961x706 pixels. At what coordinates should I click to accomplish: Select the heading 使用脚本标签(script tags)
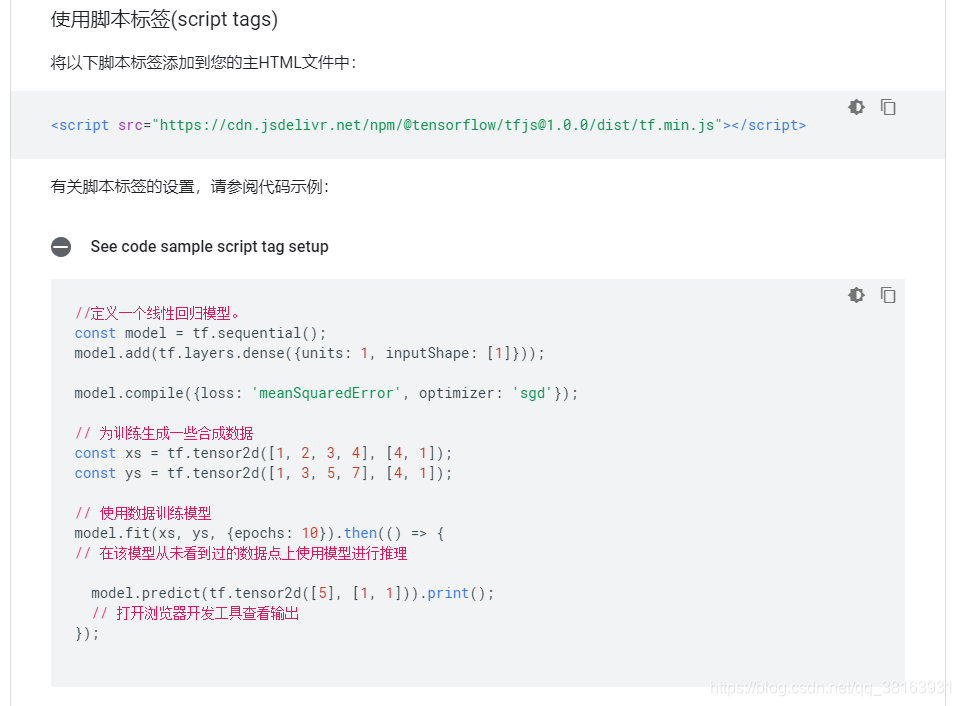tap(162, 19)
